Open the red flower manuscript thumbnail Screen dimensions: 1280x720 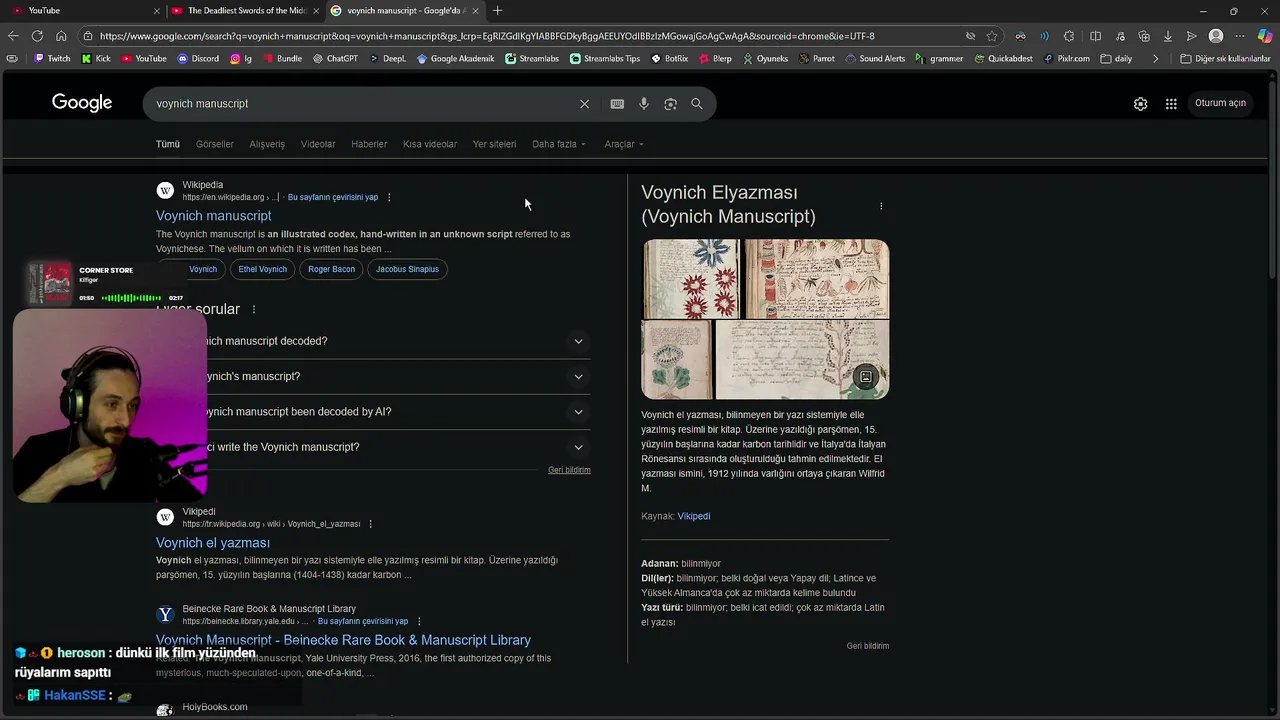pyautogui.click(x=690, y=279)
